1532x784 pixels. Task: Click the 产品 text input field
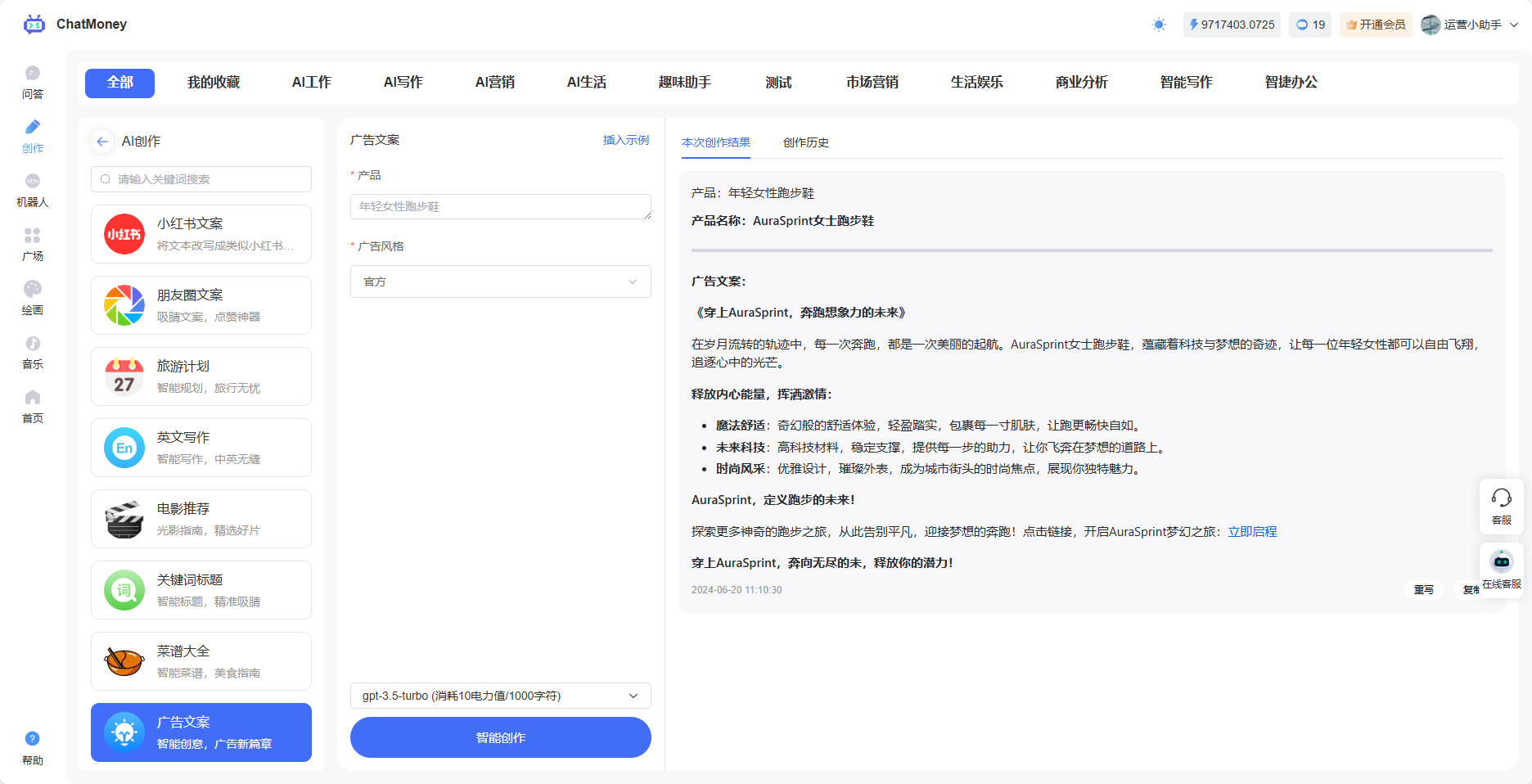(501, 206)
